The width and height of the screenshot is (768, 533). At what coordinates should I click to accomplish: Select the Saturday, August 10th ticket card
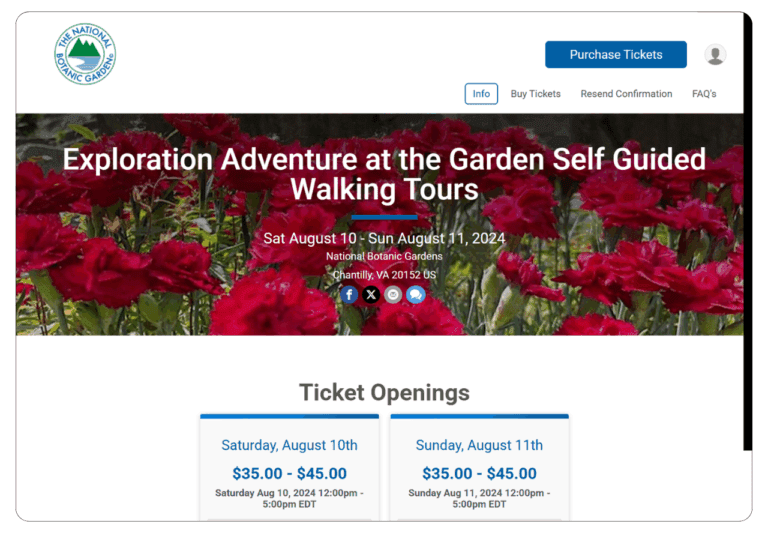click(x=289, y=446)
